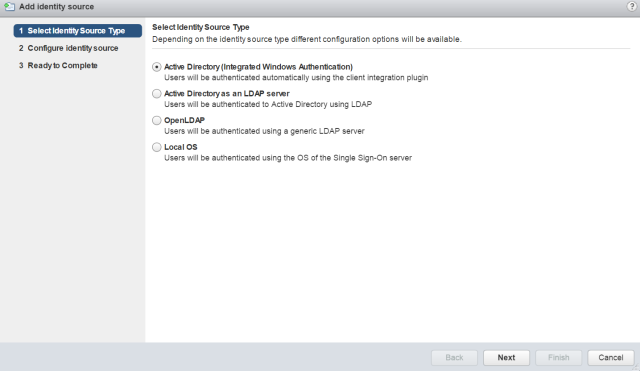Click the 'Select Identity Source Type' heading text
This screenshot has height=371, width=640.
pyautogui.click(x=201, y=27)
